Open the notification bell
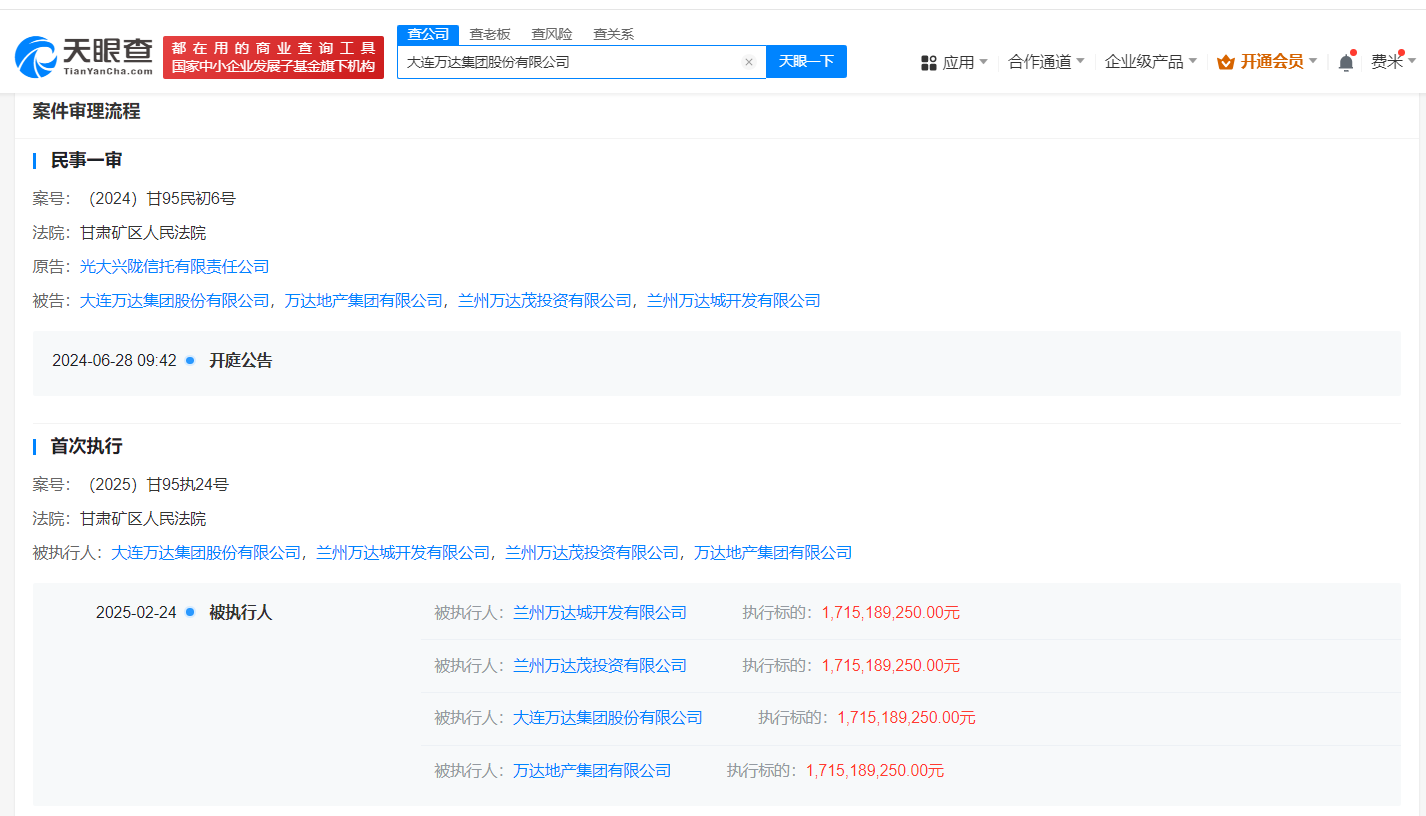 point(1346,62)
